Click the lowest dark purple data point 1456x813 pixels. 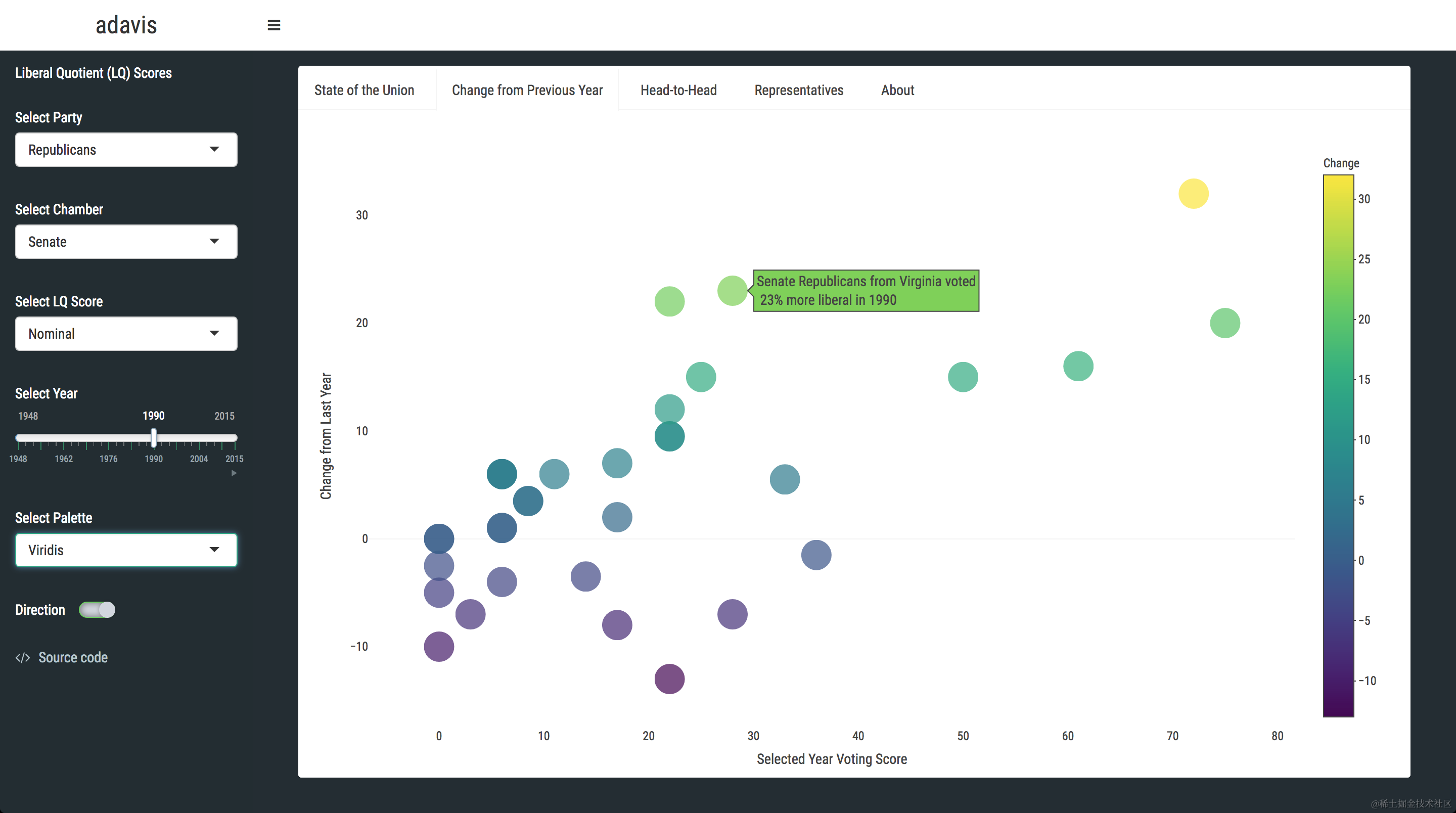tap(669, 679)
